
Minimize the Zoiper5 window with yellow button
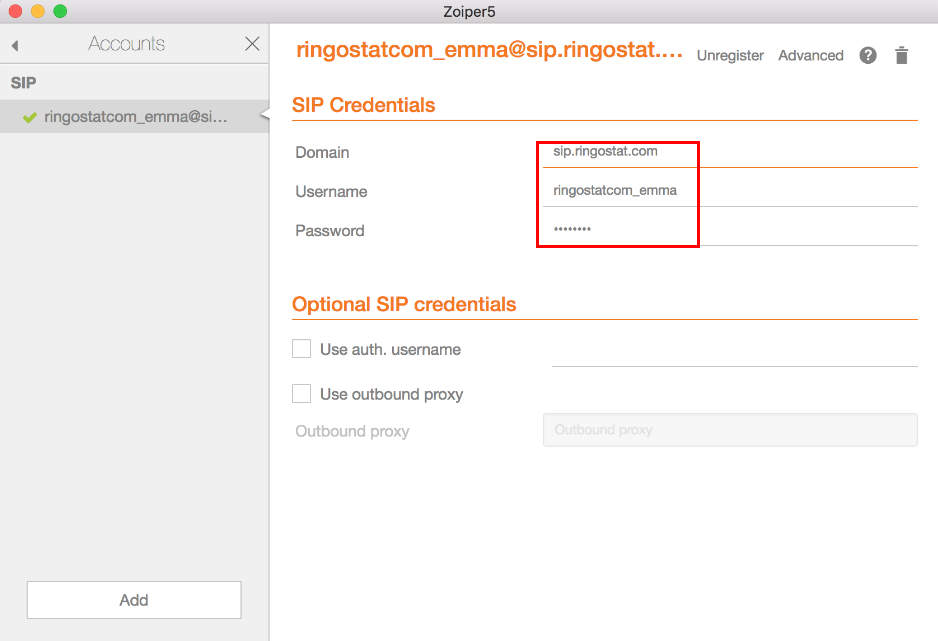point(38,11)
